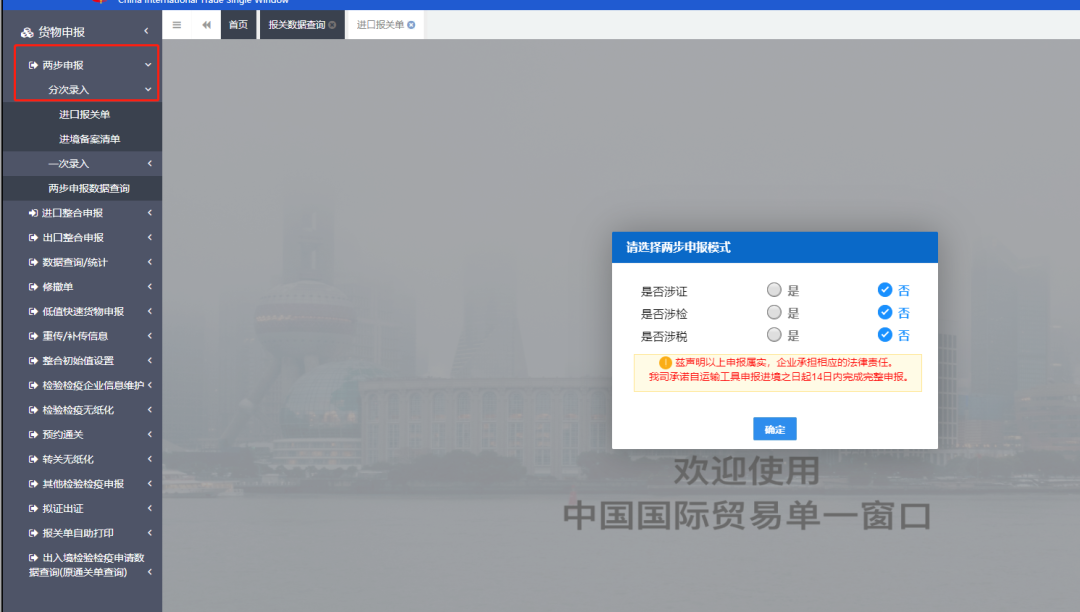Screen dimensions: 1080x612
Task: Click the 确定 button
Action: (x=775, y=429)
